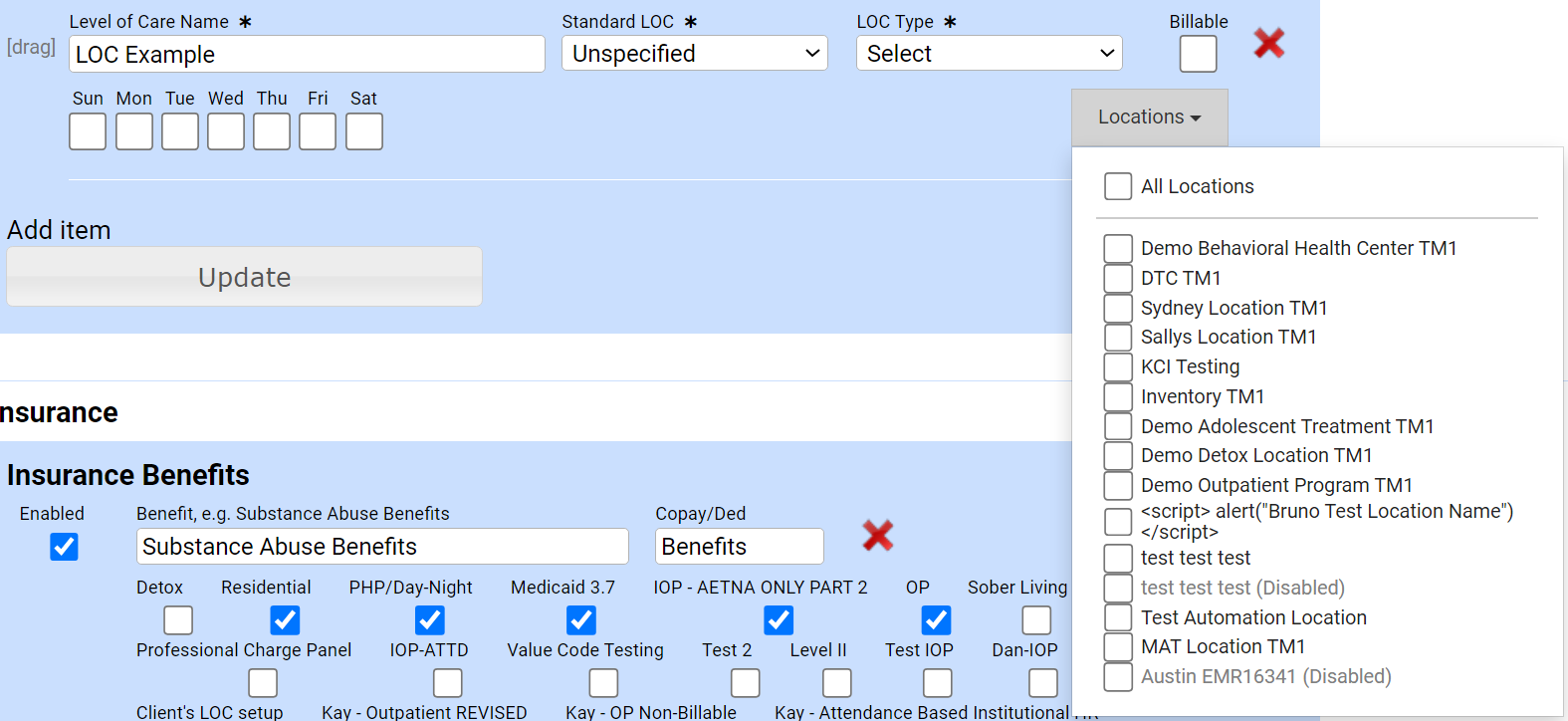Choose MAT Location TM1 in list
The width and height of the screenshot is (1568, 721).
1118,646
